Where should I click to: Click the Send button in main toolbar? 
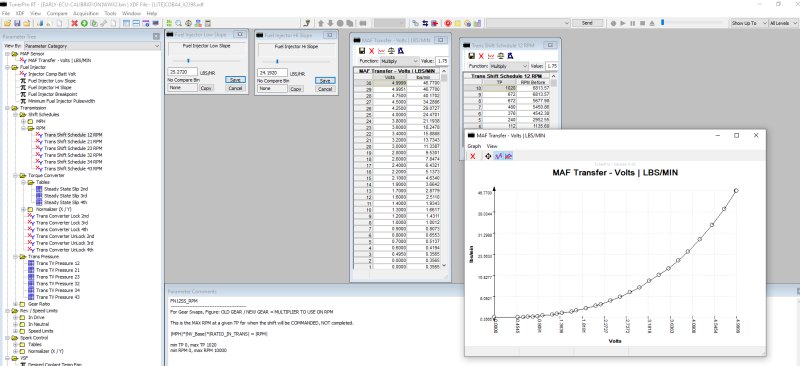click(587, 23)
